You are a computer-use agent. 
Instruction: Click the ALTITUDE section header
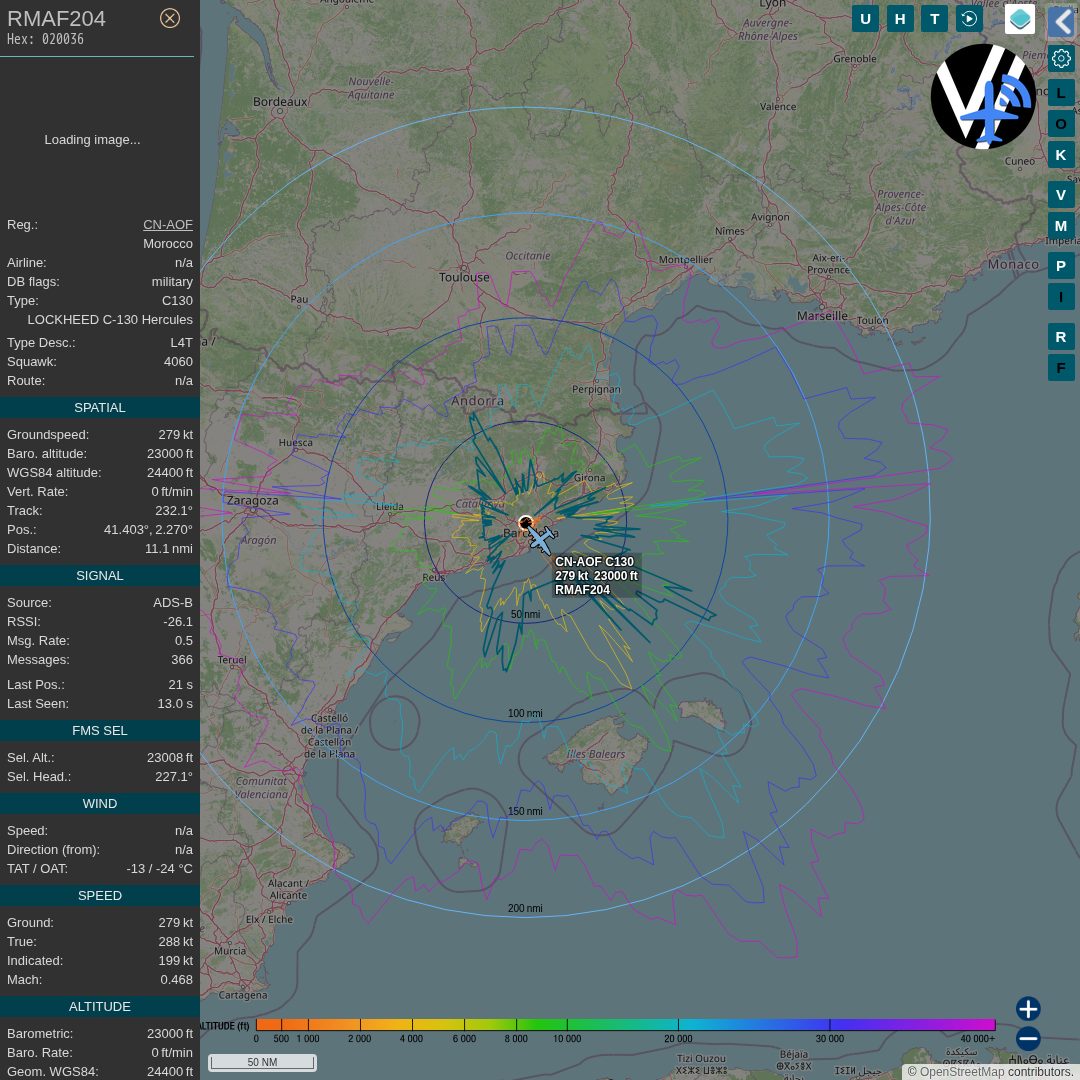click(x=100, y=1006)
